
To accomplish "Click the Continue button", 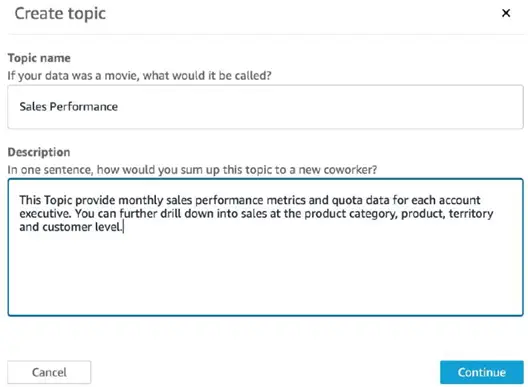I will pyautogui.click(x=482, y=372).
